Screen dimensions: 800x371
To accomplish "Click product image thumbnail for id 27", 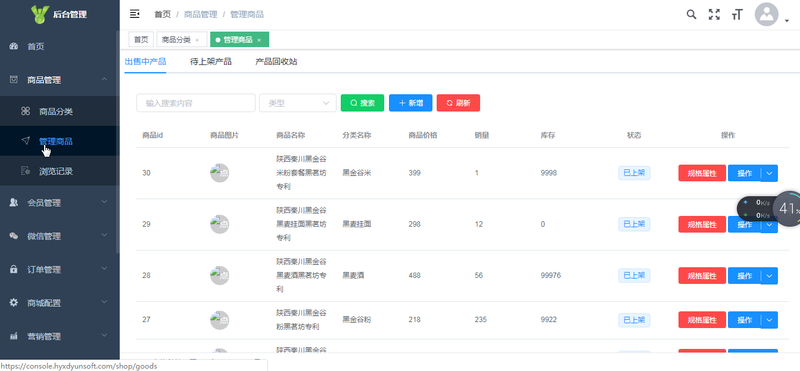I will click(x=219, y=319).
